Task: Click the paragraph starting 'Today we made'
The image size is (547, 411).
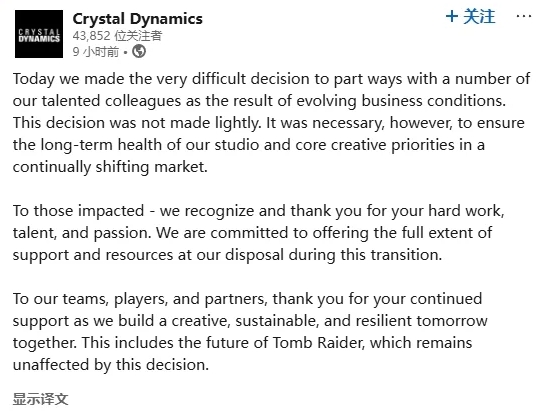Action: pyautogui.click(x=271, y=123)
